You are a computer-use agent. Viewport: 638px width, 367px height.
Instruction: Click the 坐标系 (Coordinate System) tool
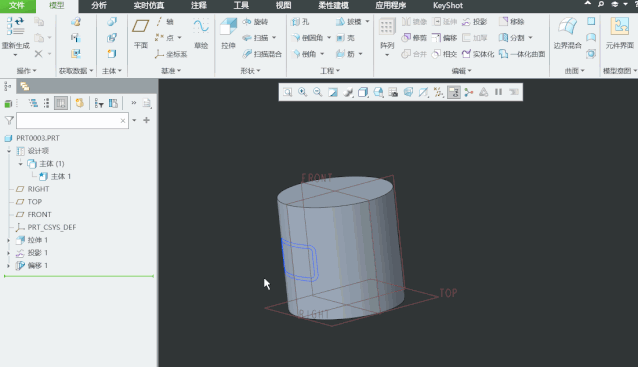(x=171, y=54)
